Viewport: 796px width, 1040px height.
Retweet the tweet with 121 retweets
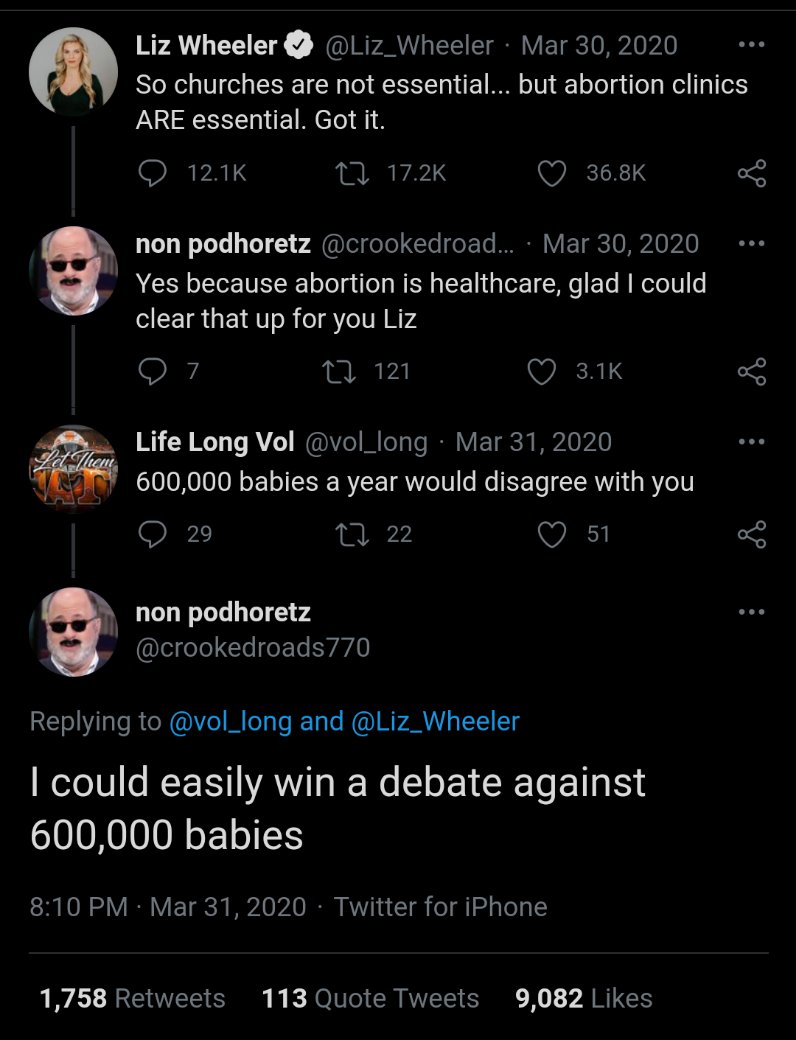coord(339,371)
